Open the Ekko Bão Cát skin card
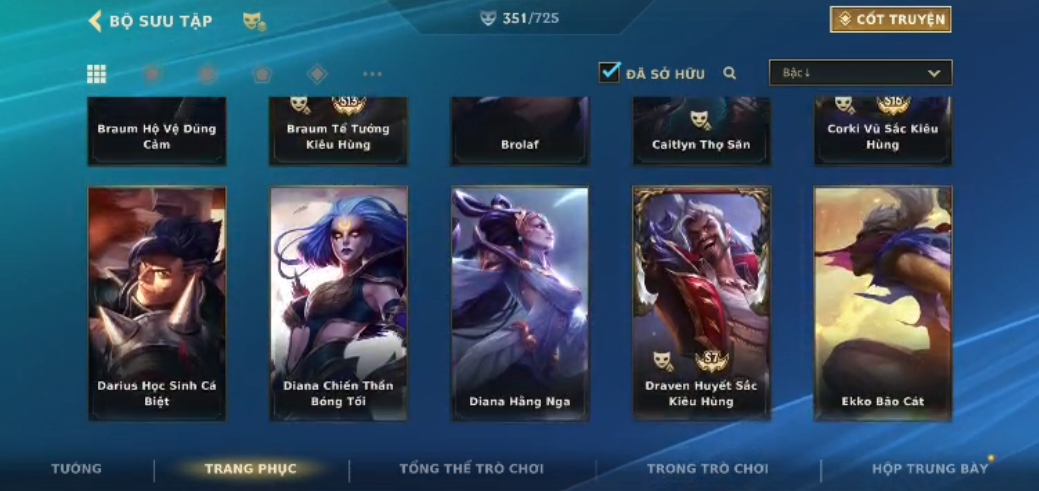This screenshot has height=491, width=1039. pos(883,303)
